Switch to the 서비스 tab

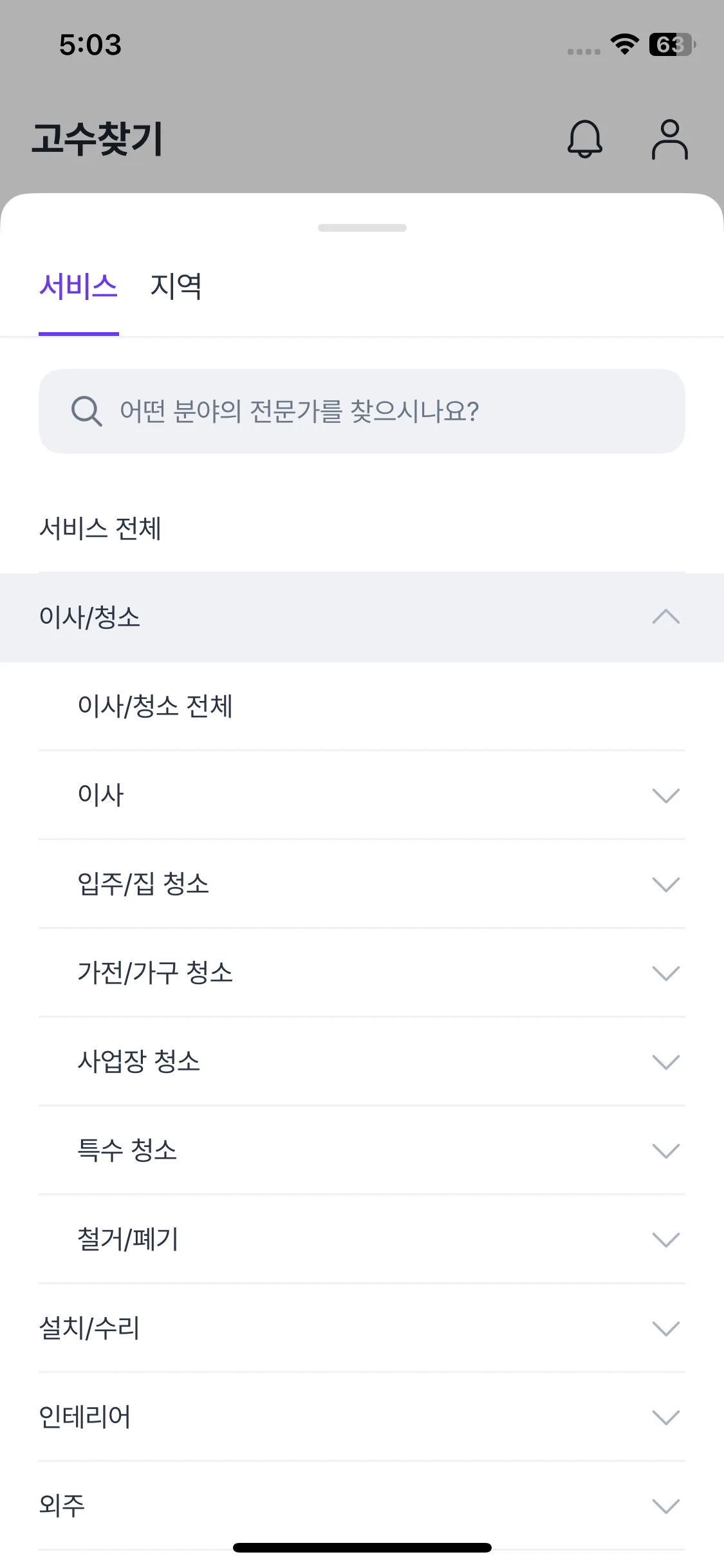tap(79, 287)
